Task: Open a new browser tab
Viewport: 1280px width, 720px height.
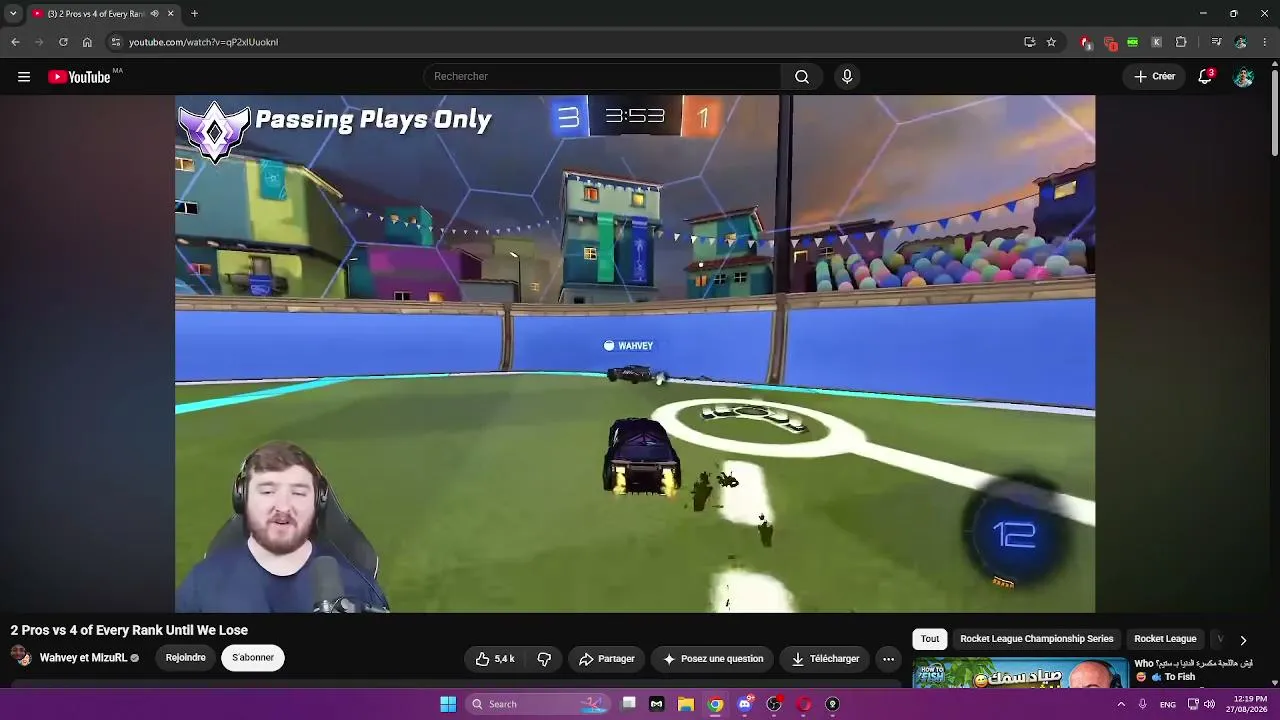Action: (x=194, y=14)
